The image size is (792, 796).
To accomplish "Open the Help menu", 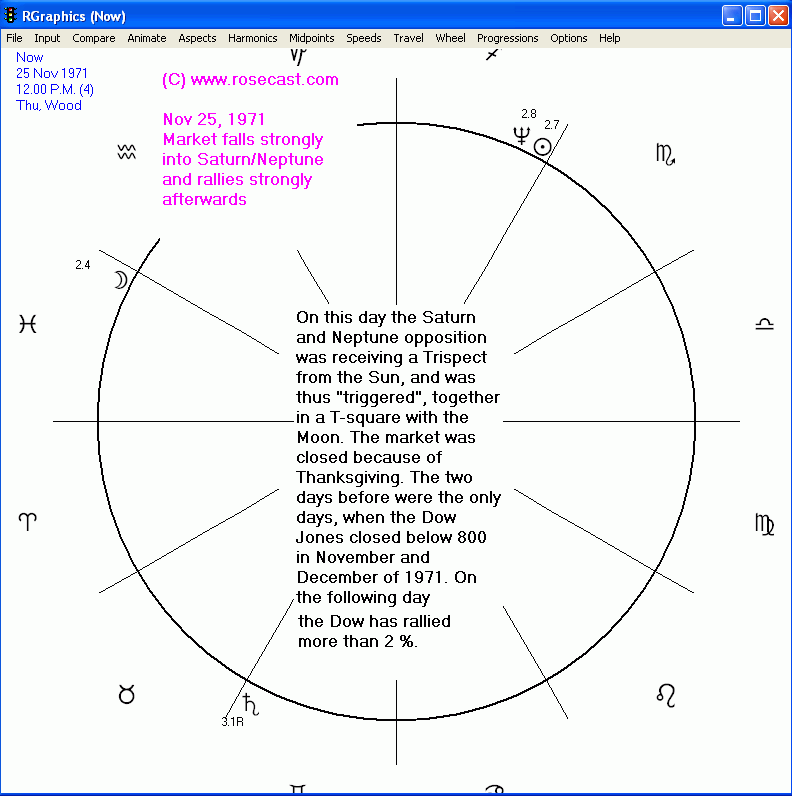I will tap(609, 38).
